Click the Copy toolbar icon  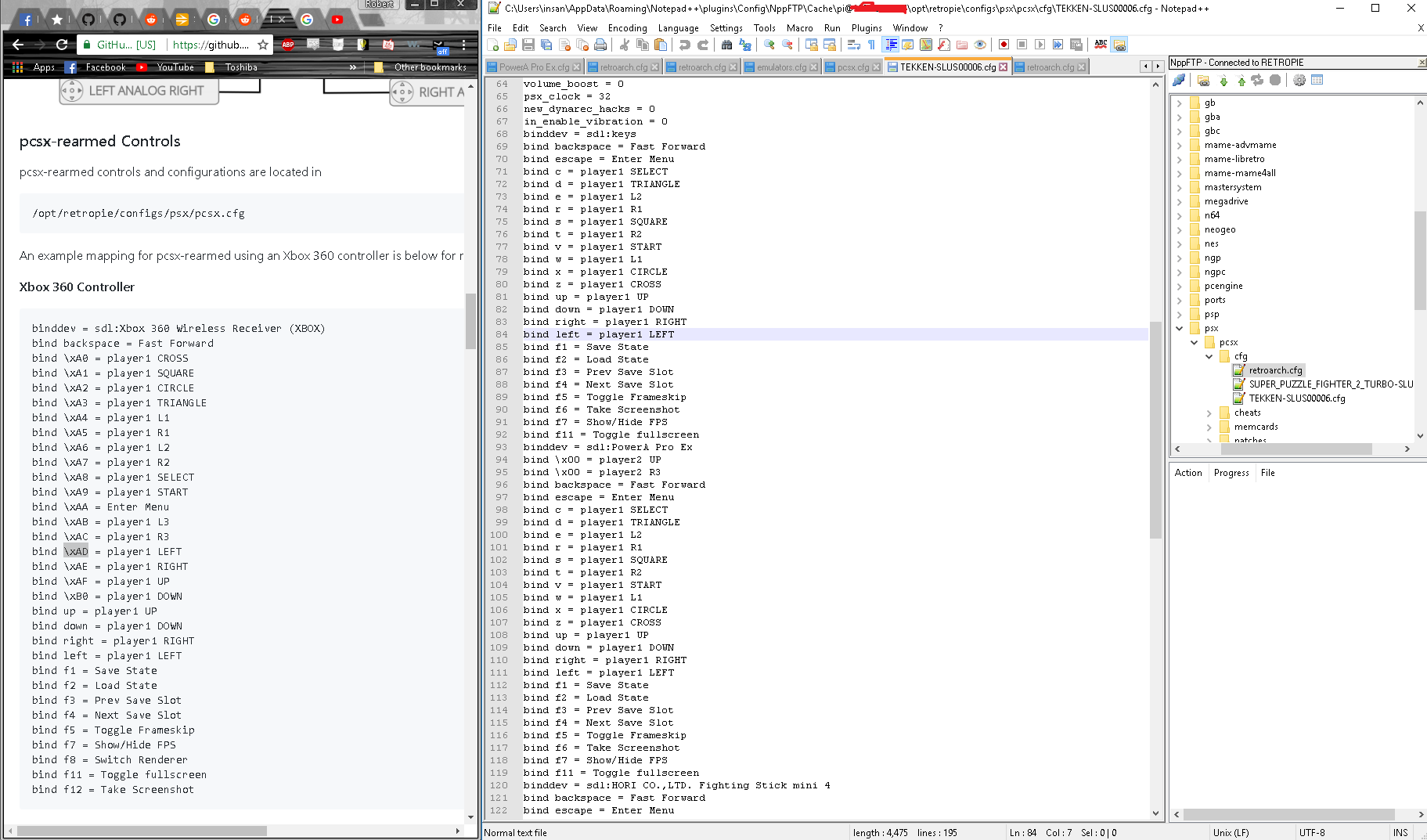pyautogui.click(x=643, y=45)
